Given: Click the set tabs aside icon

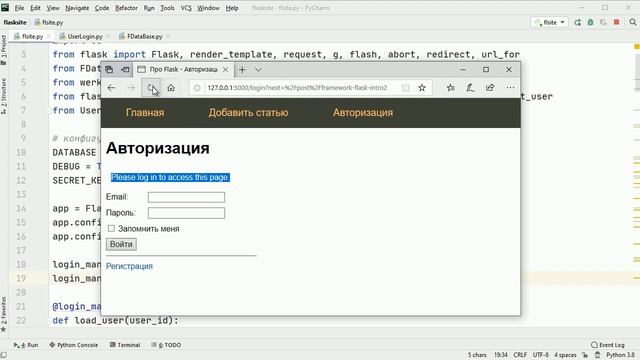Looking at the screenshot, I should [125, 70].
